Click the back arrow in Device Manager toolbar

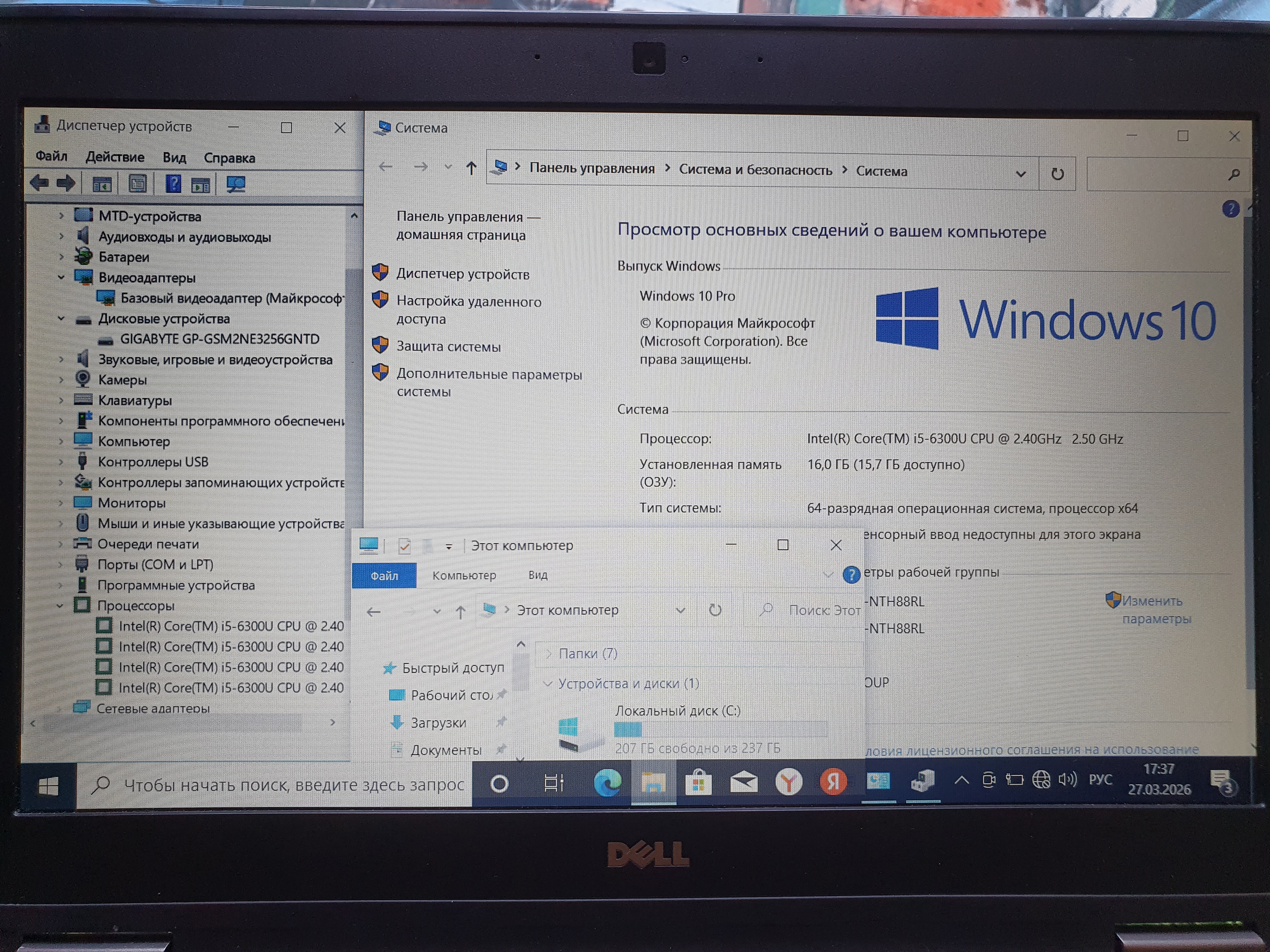coord(39,183)
